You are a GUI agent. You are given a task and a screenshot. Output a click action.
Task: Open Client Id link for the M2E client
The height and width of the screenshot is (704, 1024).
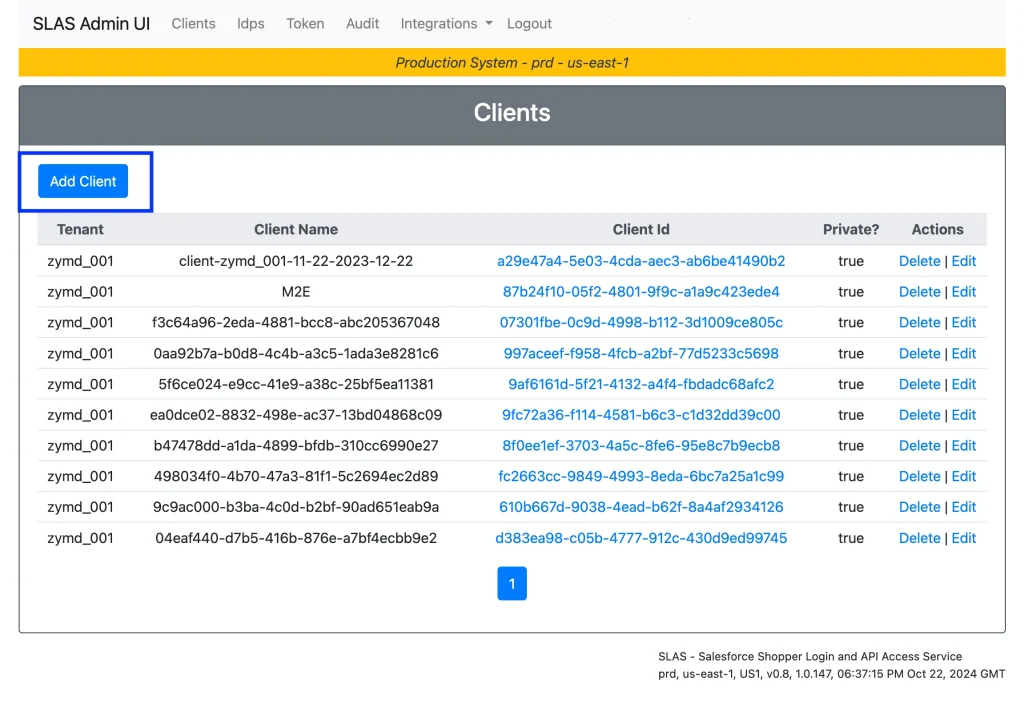641,291
